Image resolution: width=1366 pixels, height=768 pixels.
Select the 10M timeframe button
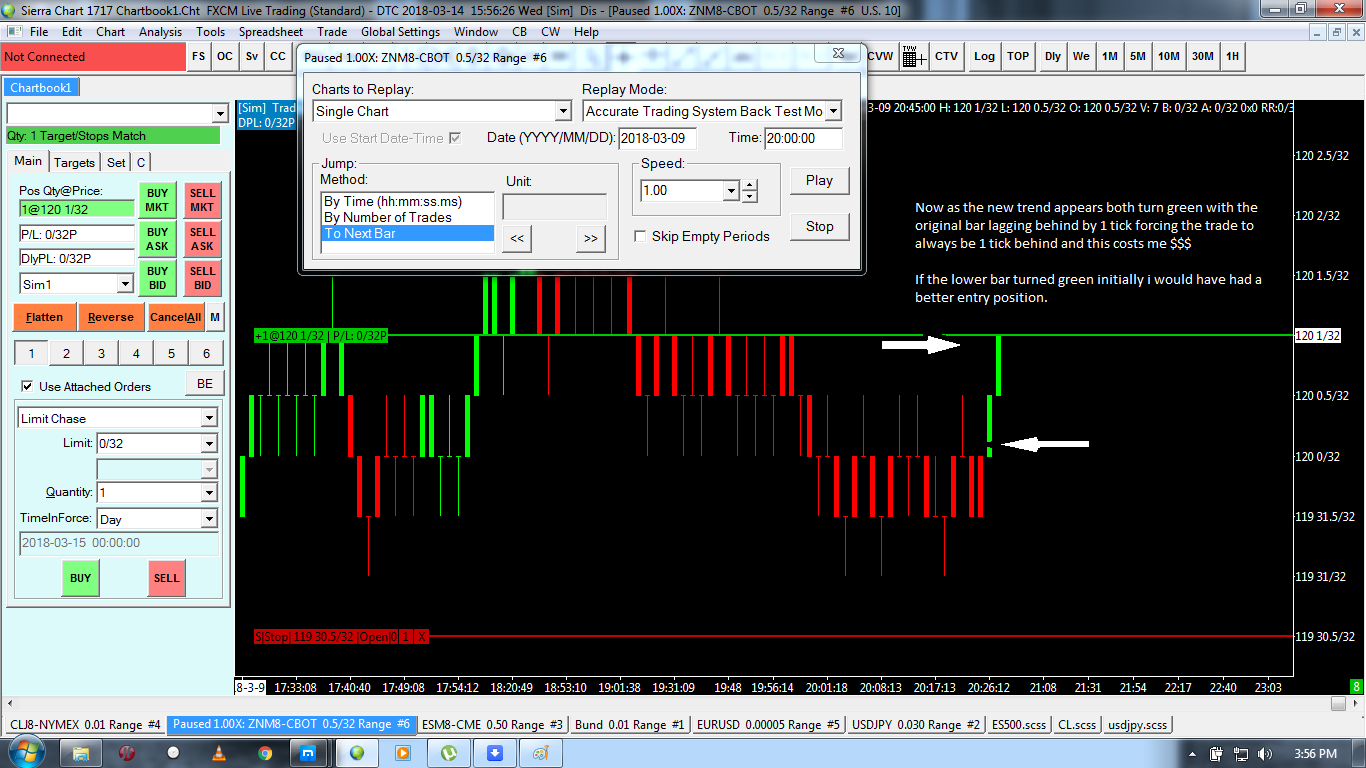1169,56
